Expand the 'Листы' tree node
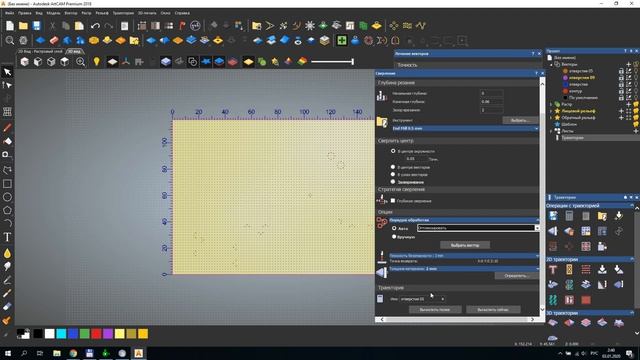 point(551,131)
